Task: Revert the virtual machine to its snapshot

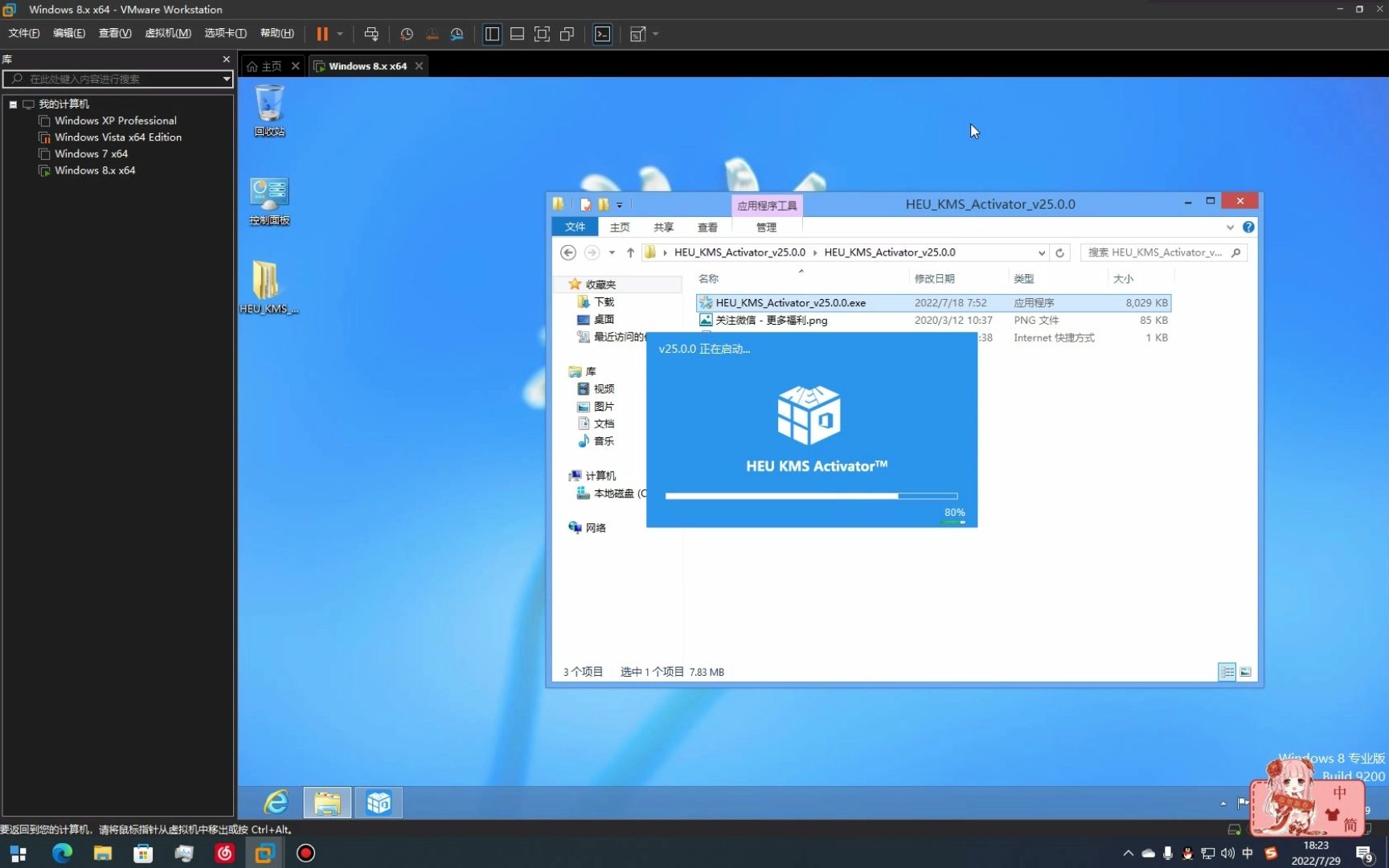Action: [432, 34]
